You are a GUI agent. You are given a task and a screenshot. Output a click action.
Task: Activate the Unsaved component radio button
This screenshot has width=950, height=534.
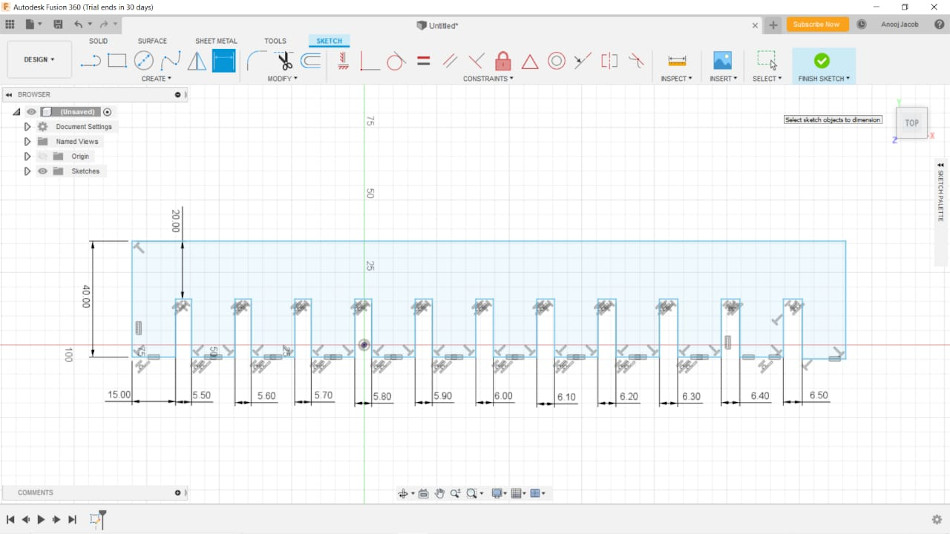click(x=107, y=112)
